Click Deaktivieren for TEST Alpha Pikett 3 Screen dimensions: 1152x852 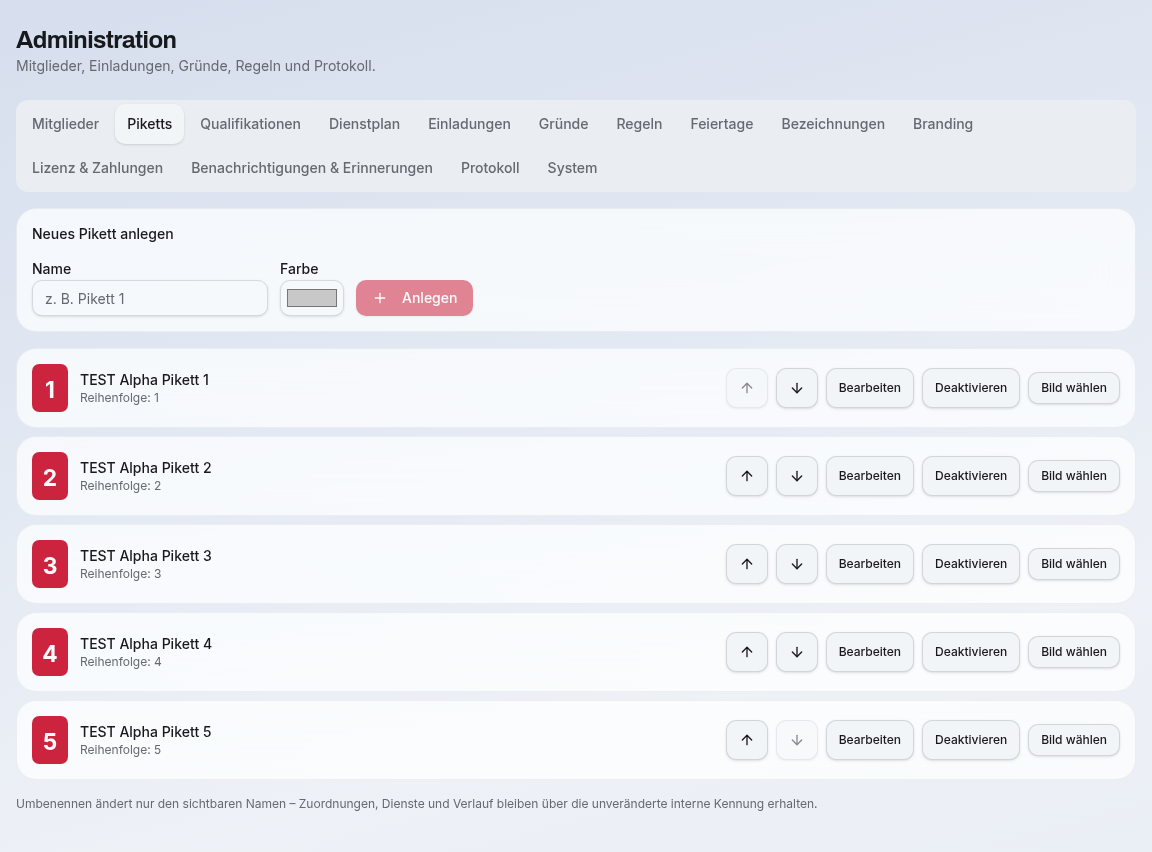pos(971,564)
